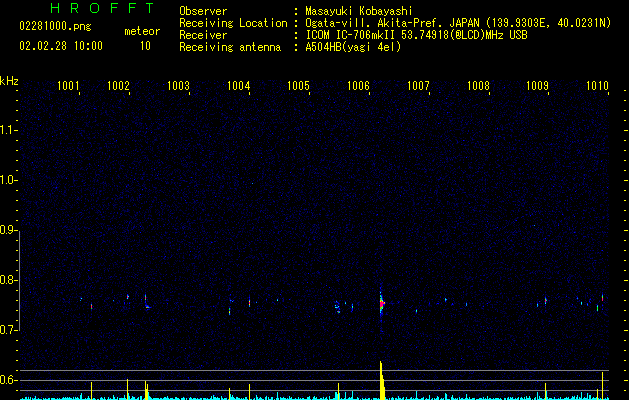
Task: Click the ICOM IC-706mkII receiver value
Action: [x=416, y=35]
